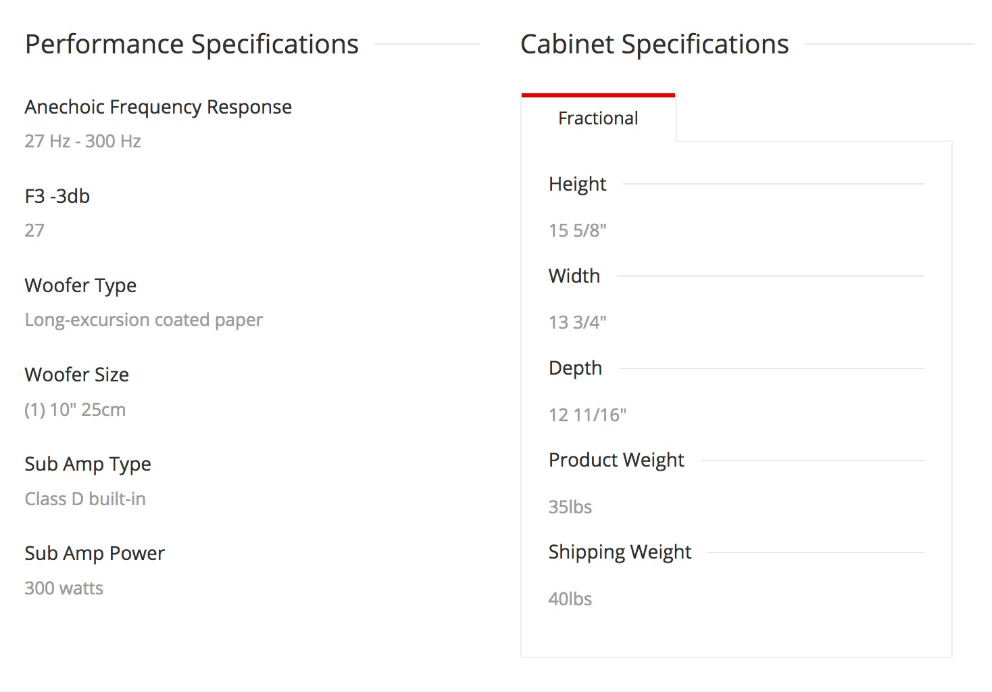Select the Fractional tab
The width and height of the screenshot is (992, 692).
[x=598, y=118]
